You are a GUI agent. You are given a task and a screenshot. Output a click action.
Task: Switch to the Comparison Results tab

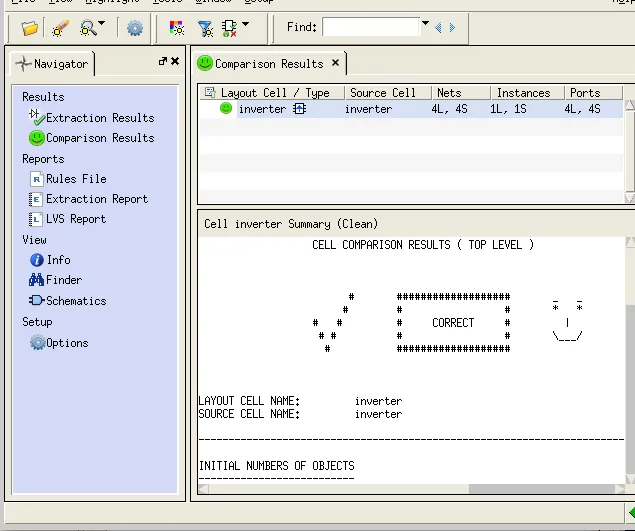268,64
